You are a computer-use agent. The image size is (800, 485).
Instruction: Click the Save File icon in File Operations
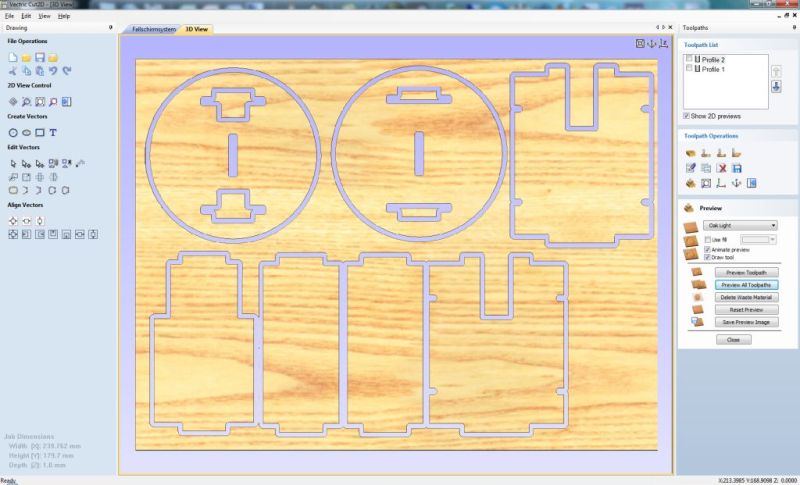[39, 58]
